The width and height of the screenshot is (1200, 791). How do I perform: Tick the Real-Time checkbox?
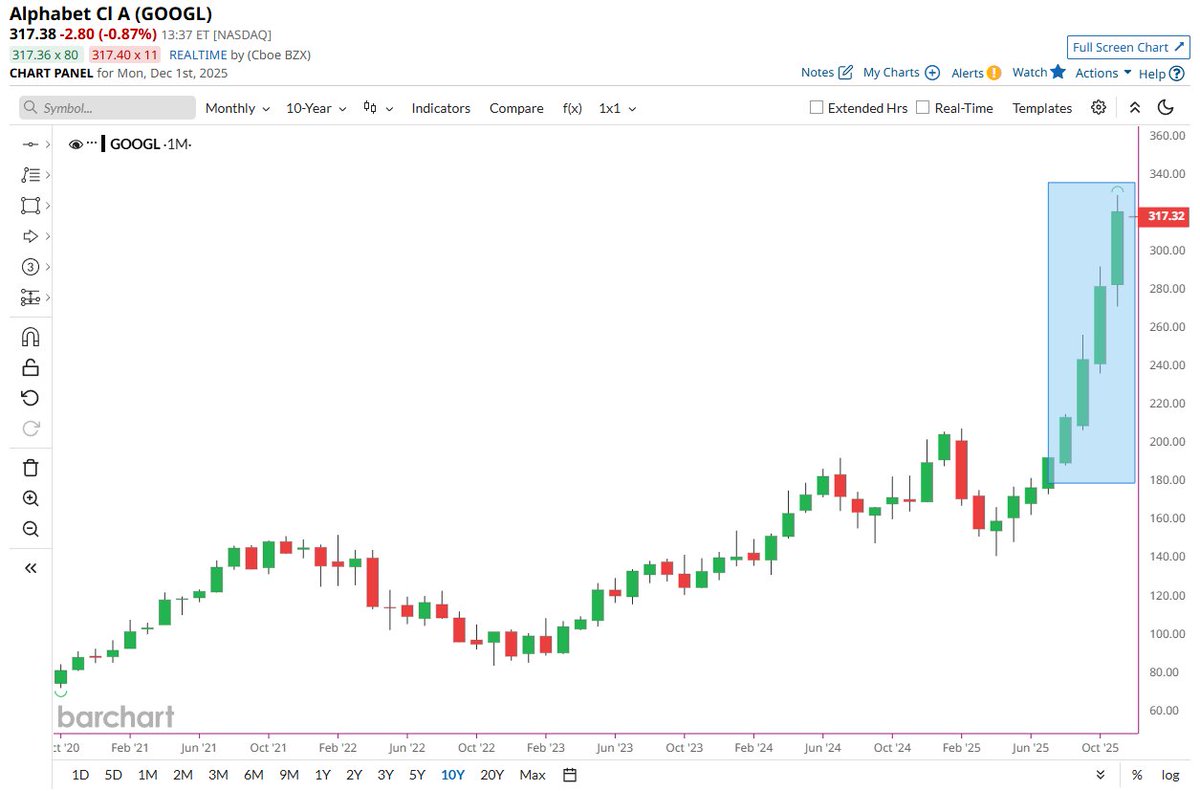(x=922, y=108)
